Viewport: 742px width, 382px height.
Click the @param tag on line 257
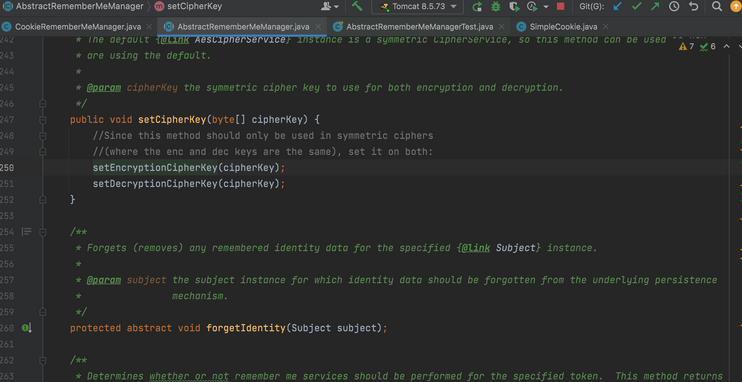[x=104, y=280]
